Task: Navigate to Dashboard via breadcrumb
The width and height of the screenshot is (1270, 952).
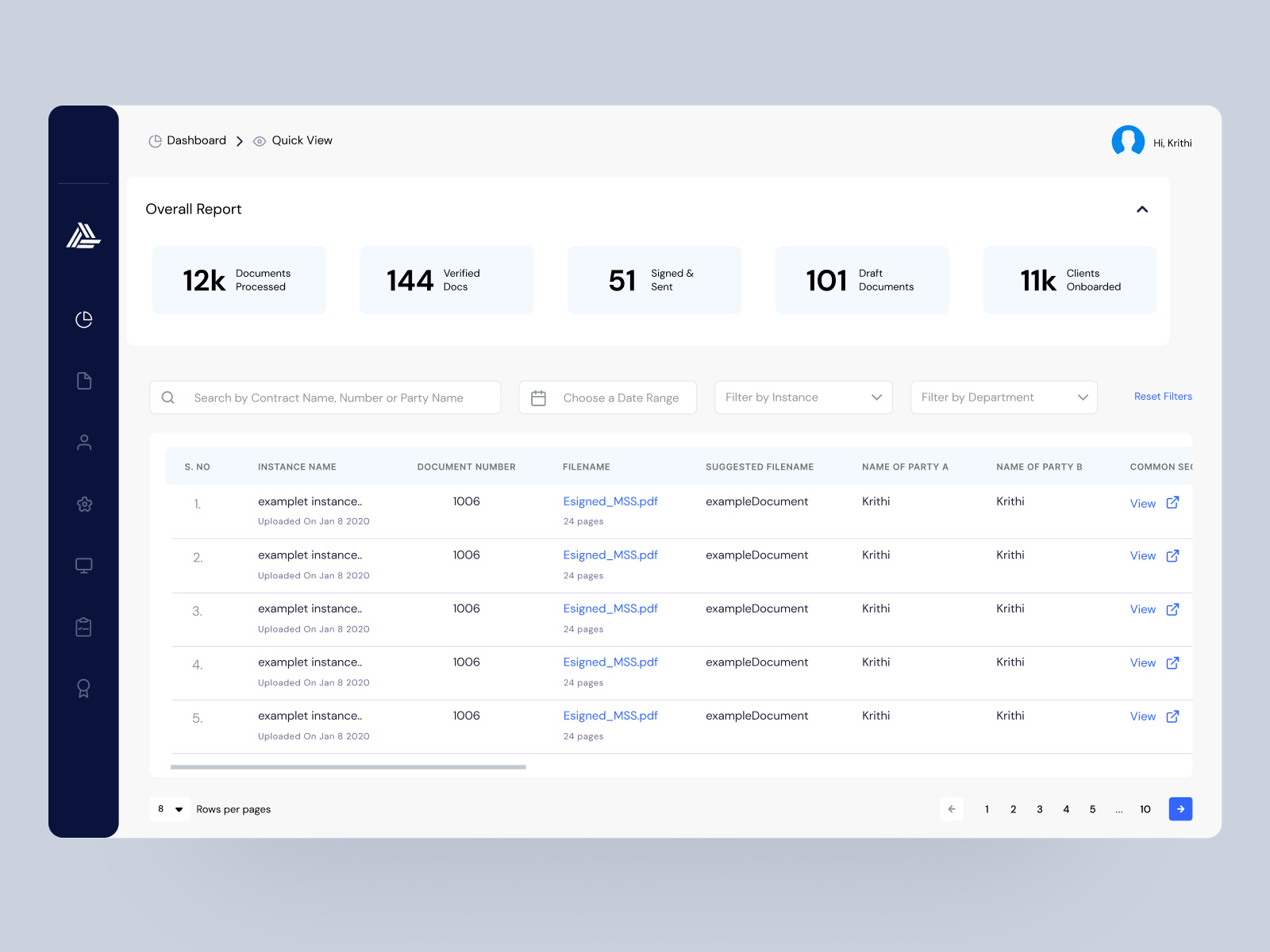Action: (195, 140)
